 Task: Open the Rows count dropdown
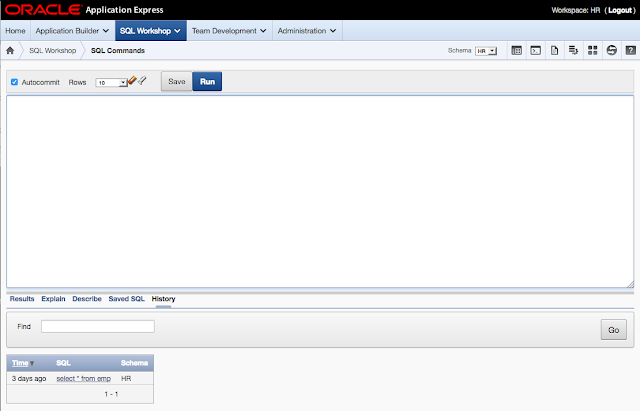coord(111,82)
